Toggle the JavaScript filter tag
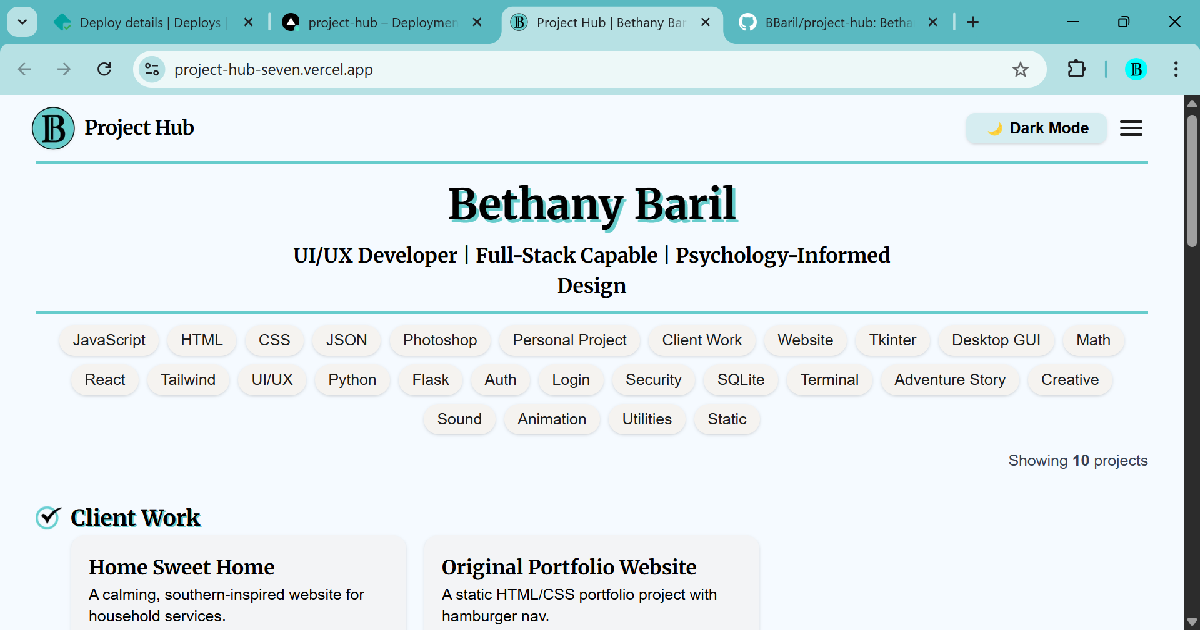1200x630 pixels. 108,340
